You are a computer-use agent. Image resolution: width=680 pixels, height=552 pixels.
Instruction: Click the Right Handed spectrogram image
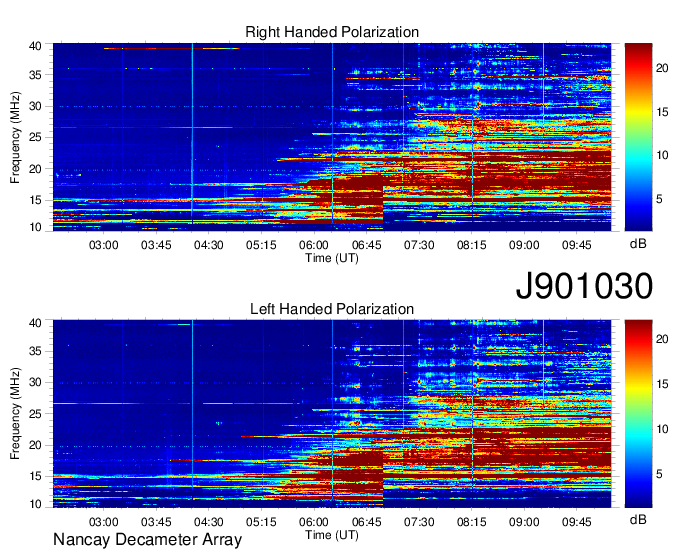point(332,137)
